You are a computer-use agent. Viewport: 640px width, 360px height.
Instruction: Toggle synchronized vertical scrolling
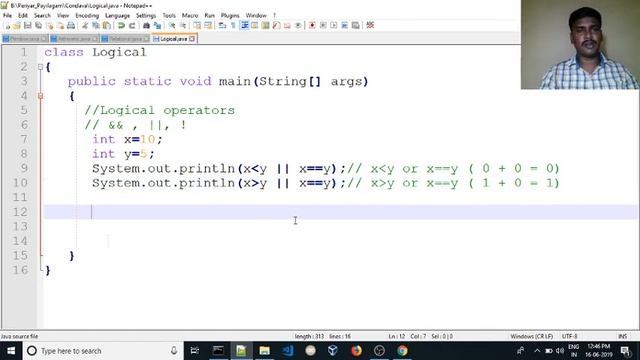(197, 25)
